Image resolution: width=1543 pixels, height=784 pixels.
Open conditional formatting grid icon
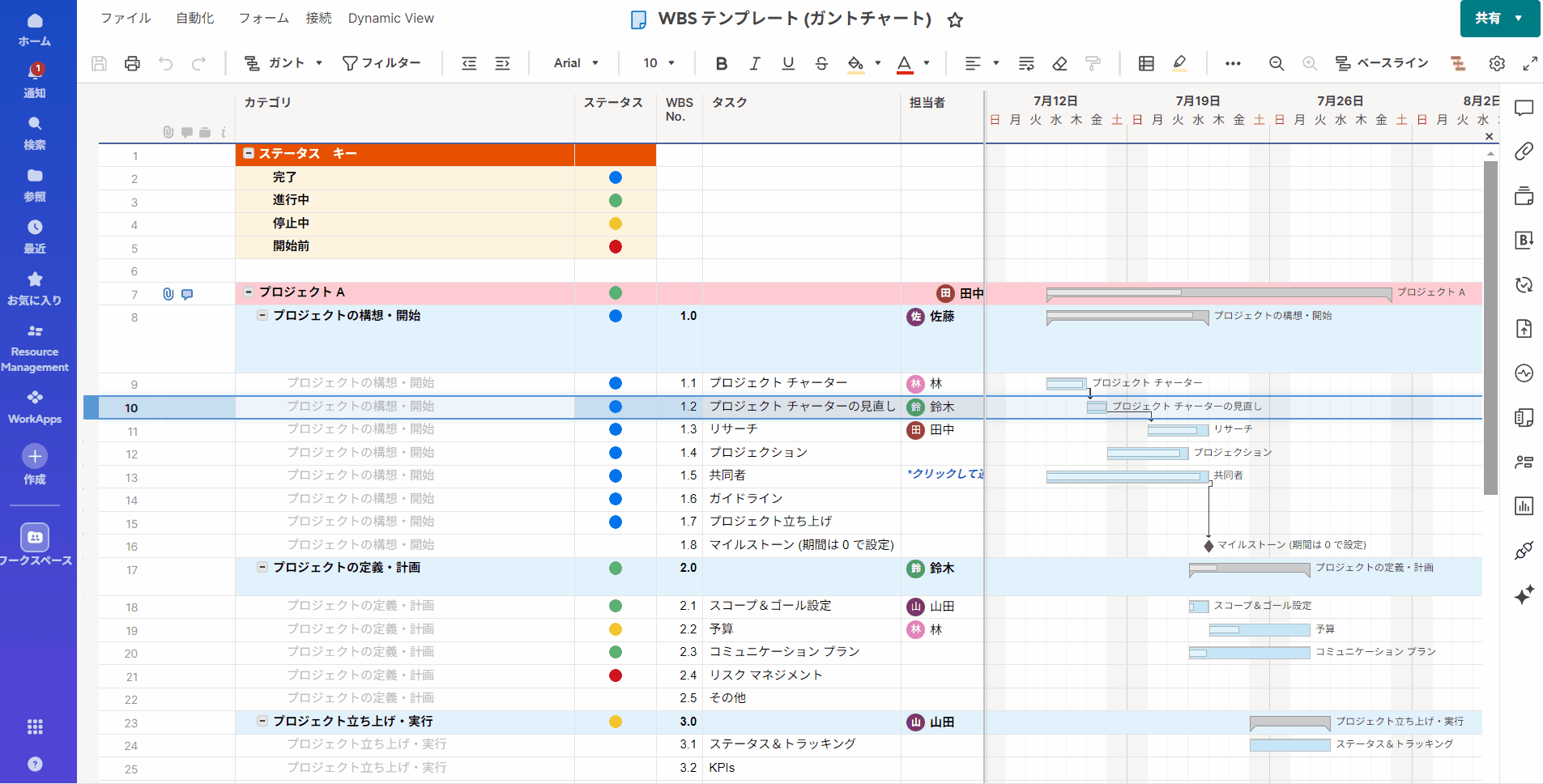coord(1146,63)
